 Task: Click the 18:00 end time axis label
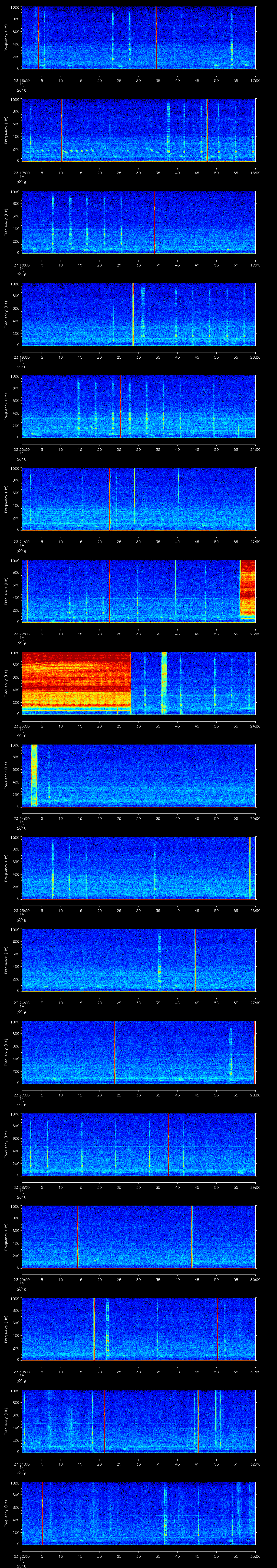[x=255, y=173]
